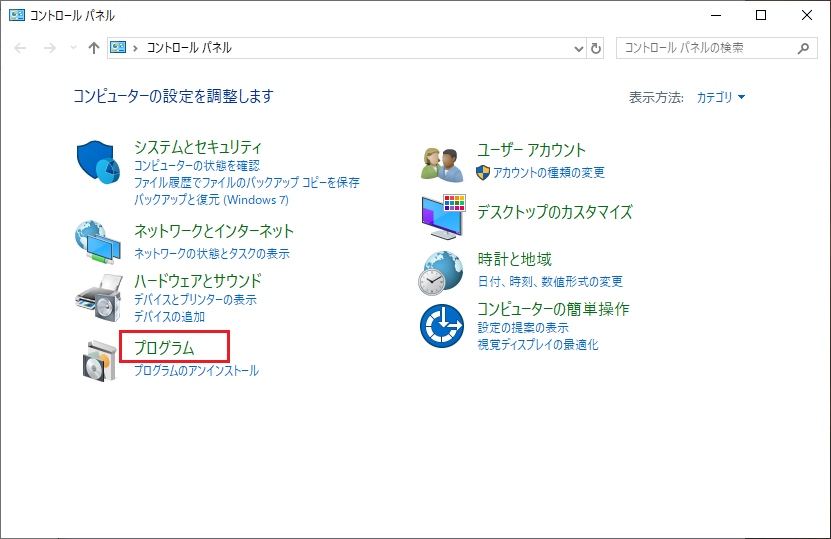Click プログラムのアンインストール link
Image resolution: width=831 pixels, height=539 pixels.
pos(196,370)
